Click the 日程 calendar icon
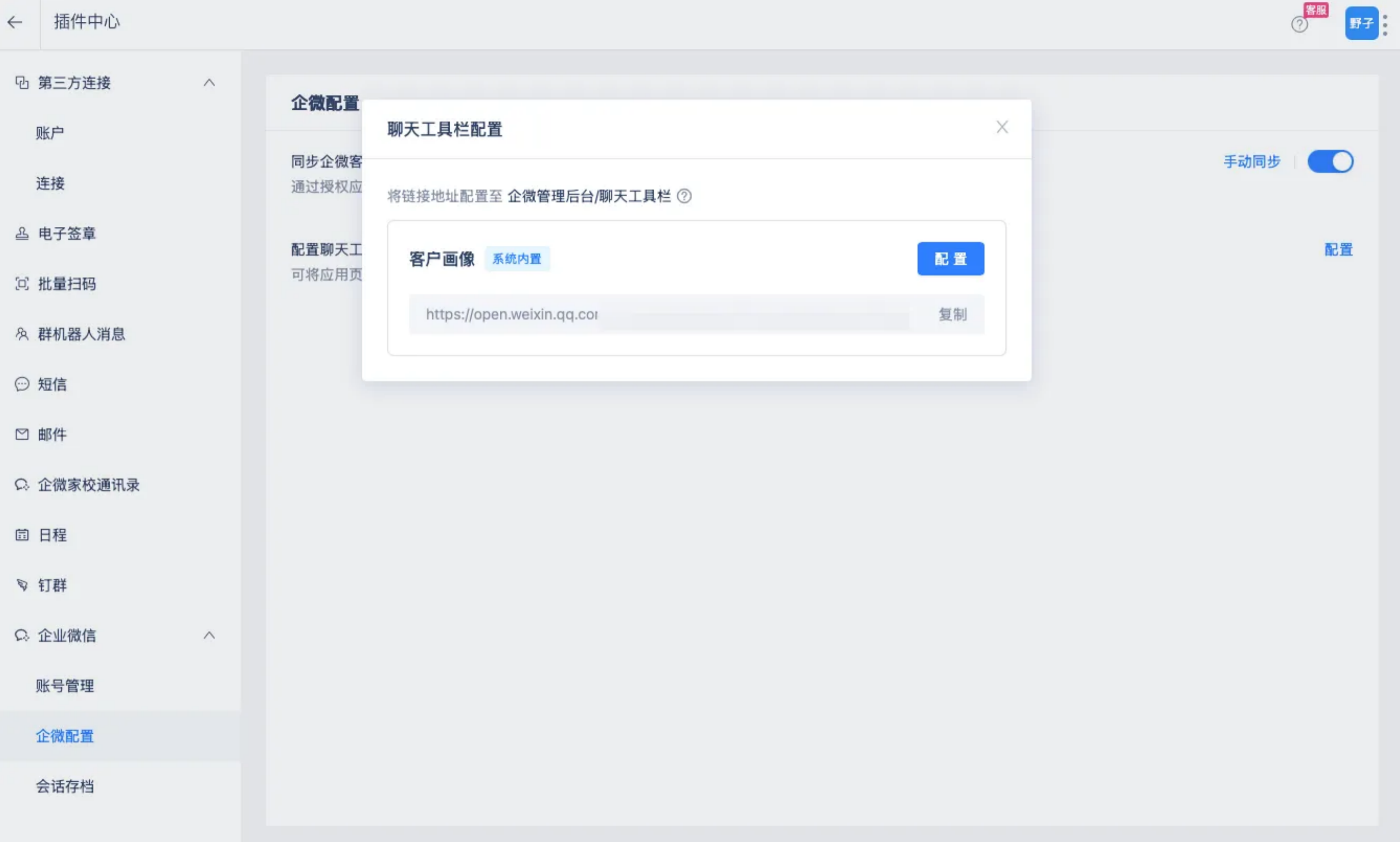The height and width of the screenshot is (842, 1400). pyautogui.click(x=21, y=535)
